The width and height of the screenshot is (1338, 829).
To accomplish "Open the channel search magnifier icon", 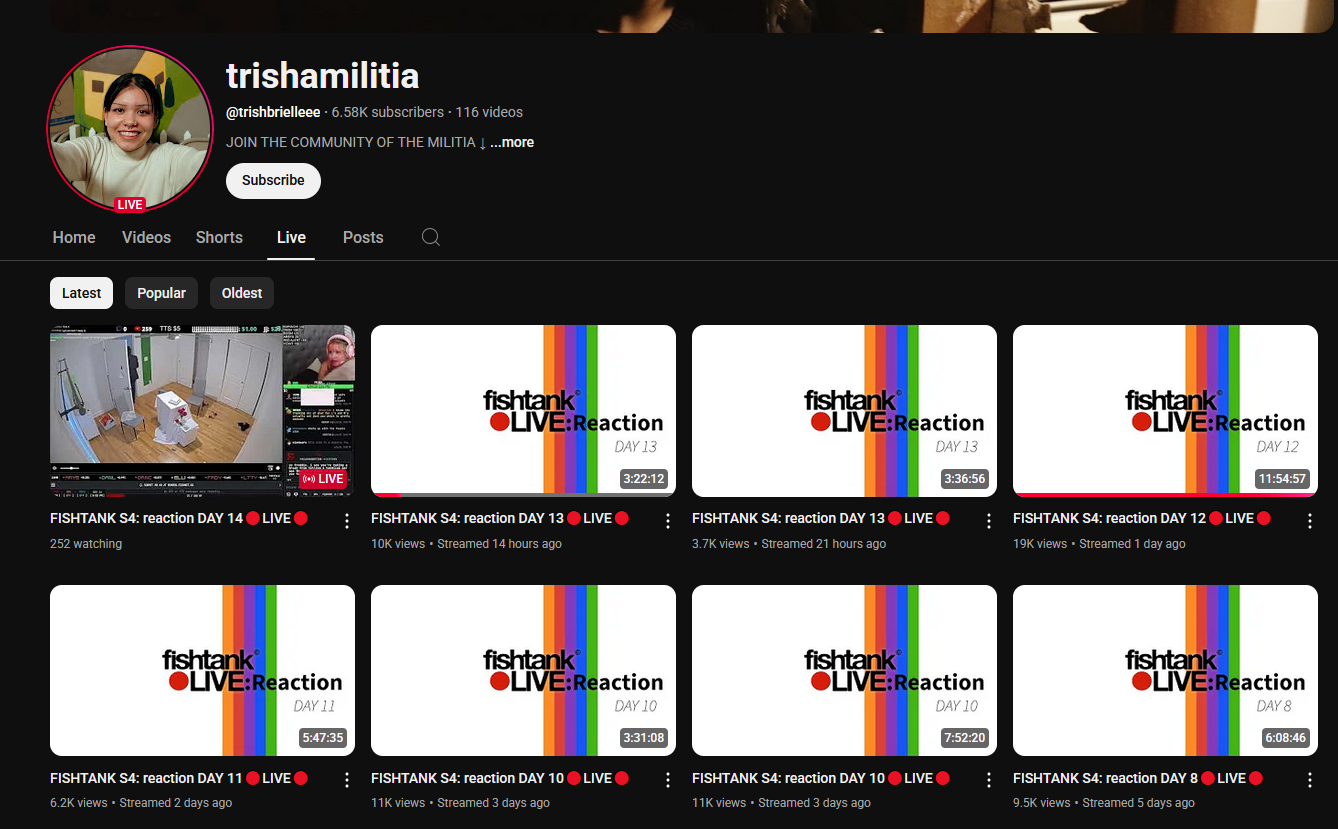I will (431, 237).
